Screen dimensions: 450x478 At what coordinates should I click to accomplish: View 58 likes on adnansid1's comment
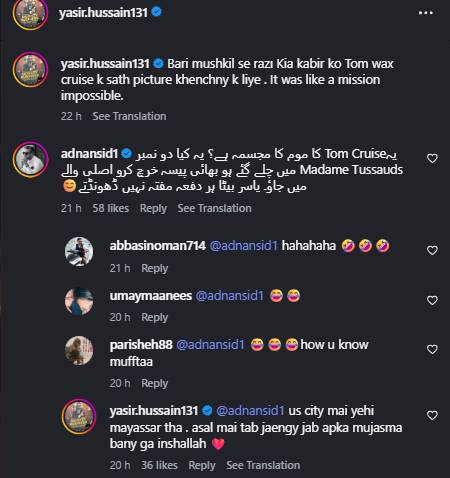tap(111, 208)
